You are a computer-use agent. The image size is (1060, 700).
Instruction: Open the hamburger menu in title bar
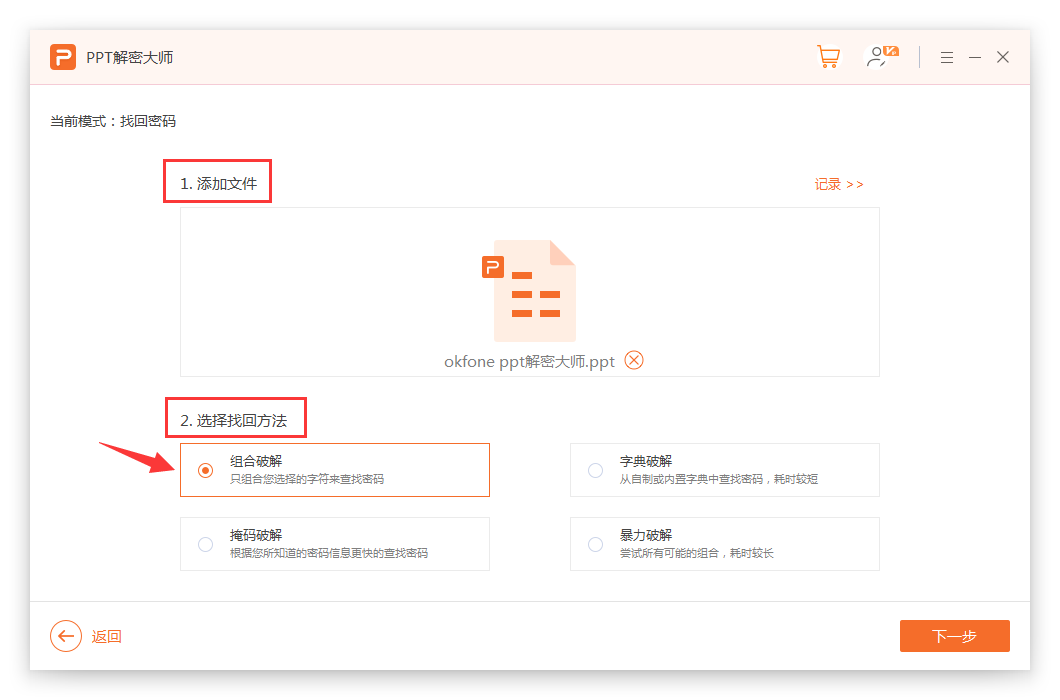pos(946,57)
